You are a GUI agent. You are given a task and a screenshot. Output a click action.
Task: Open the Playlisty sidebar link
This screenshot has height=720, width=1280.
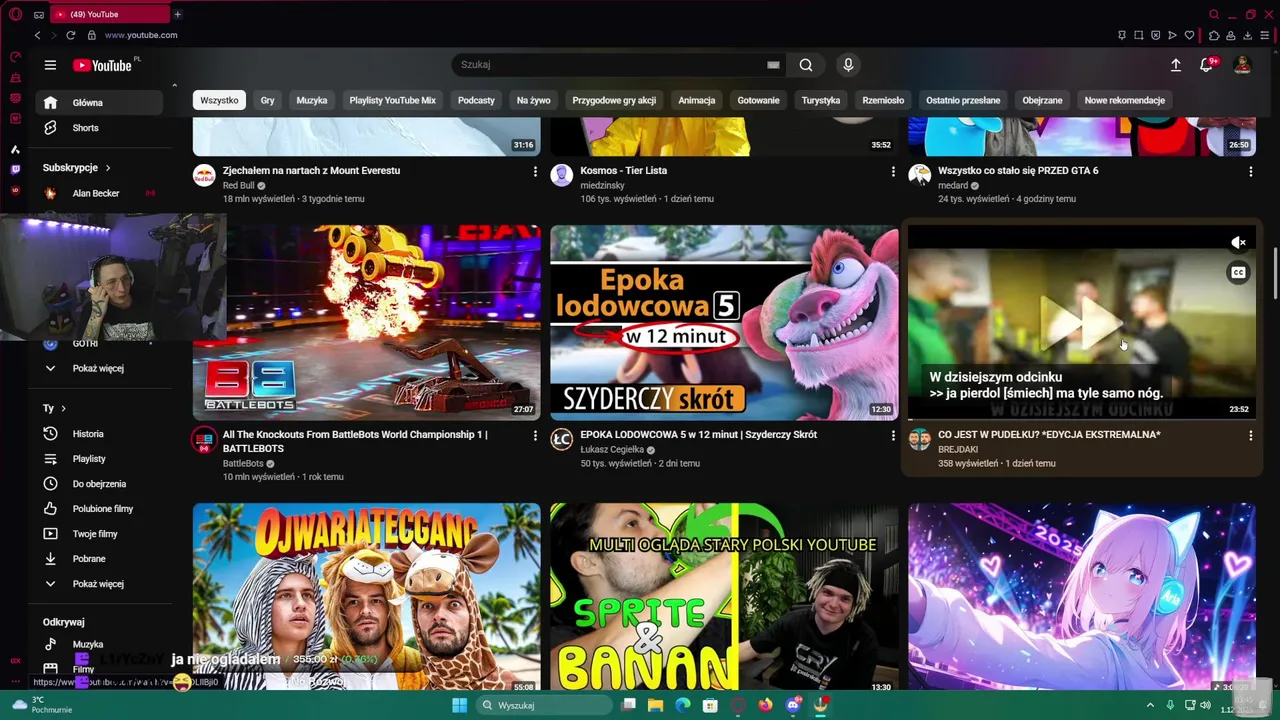click(x=97, y=459)
